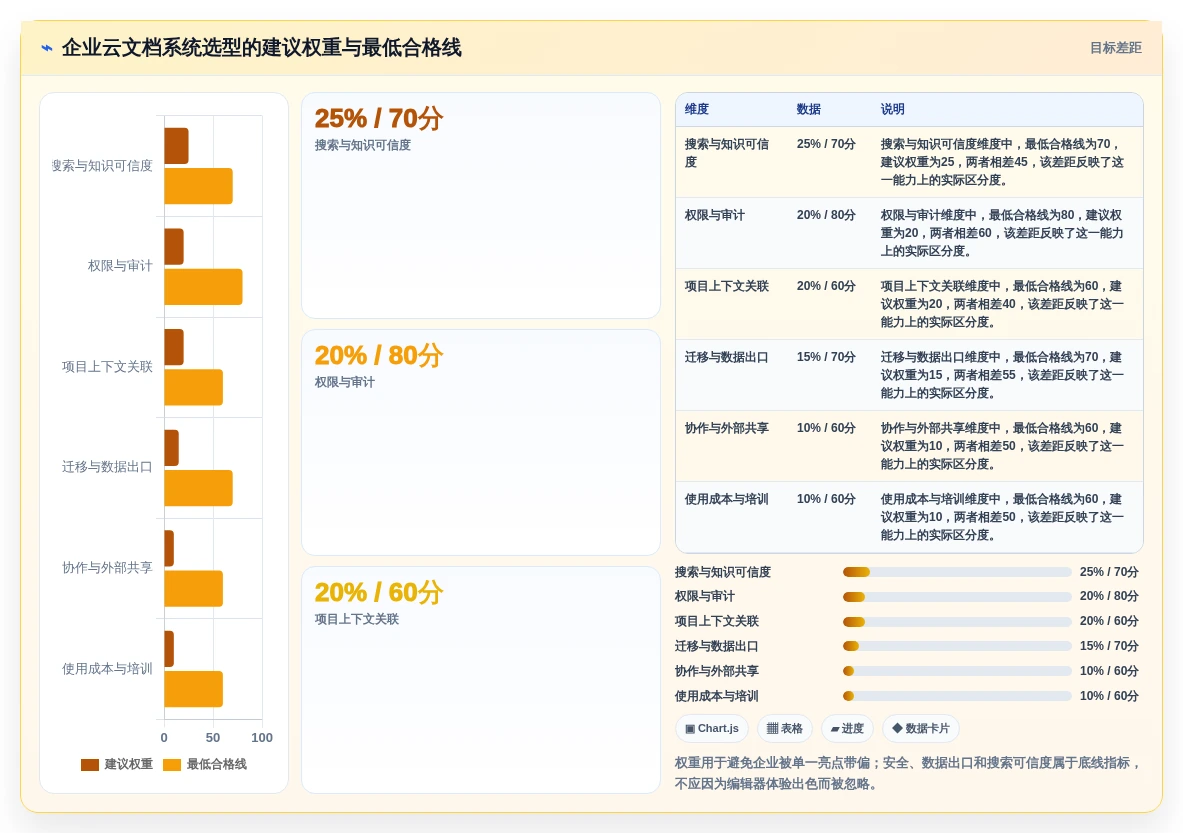Click the 搜索与知识可信度 最低合格线 chart bar

tap(198, 186)
